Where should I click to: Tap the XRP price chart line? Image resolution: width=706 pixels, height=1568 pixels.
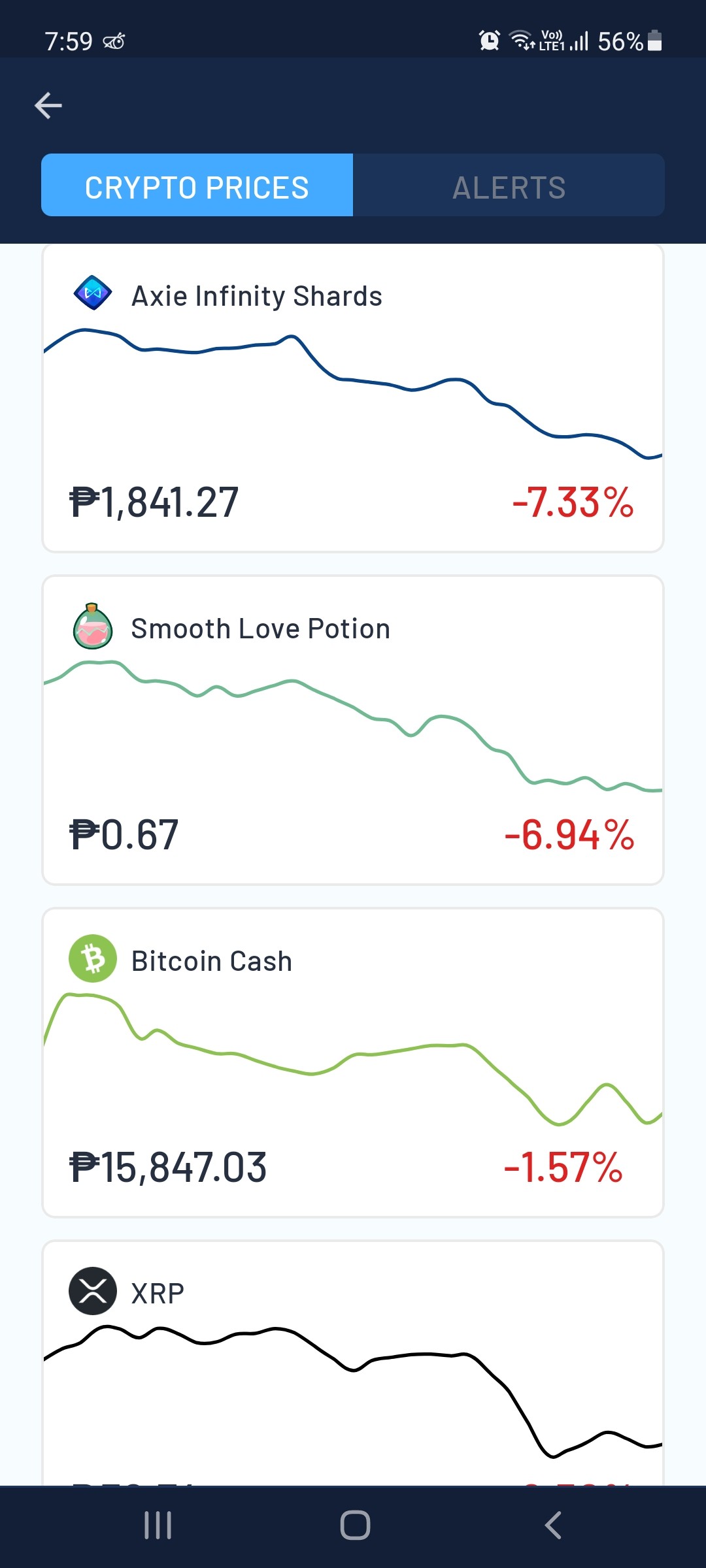[x=353, y=1392]
